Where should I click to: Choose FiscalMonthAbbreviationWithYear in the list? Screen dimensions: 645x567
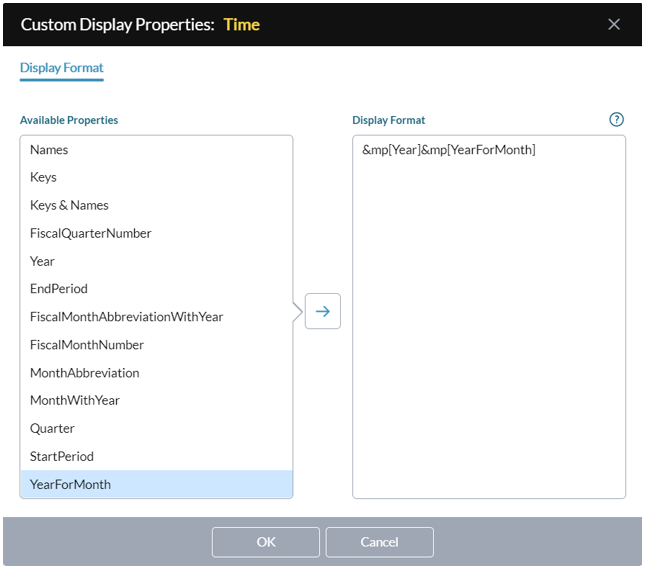pyautogui.click(x=156, y=317)
